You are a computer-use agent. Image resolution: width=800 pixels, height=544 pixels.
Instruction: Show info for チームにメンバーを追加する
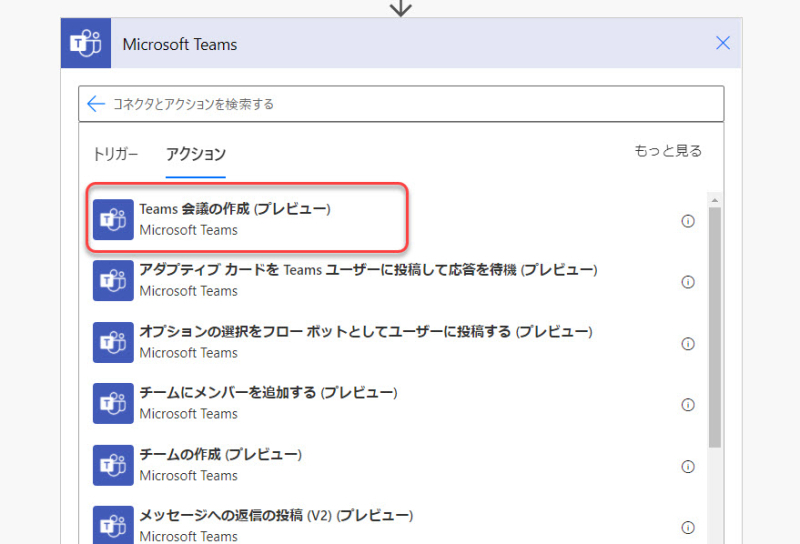pos(688,405)
